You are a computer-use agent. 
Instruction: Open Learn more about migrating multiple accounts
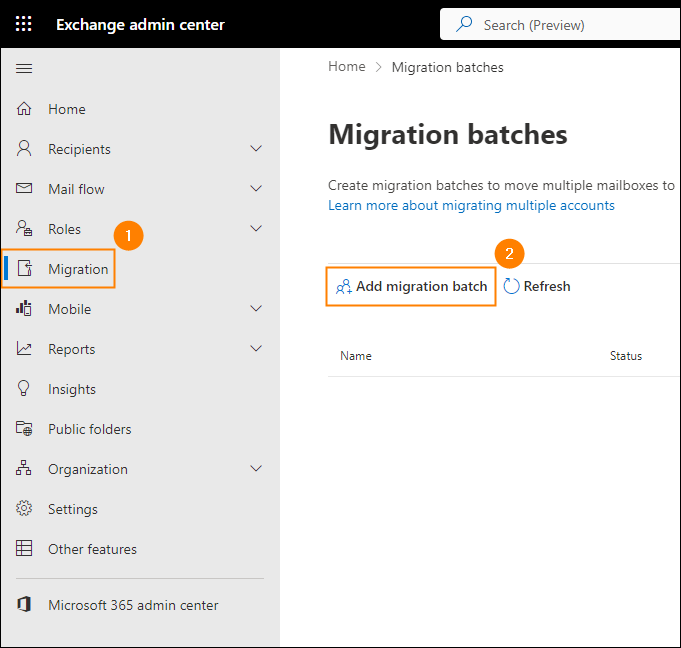click(471, 205)
